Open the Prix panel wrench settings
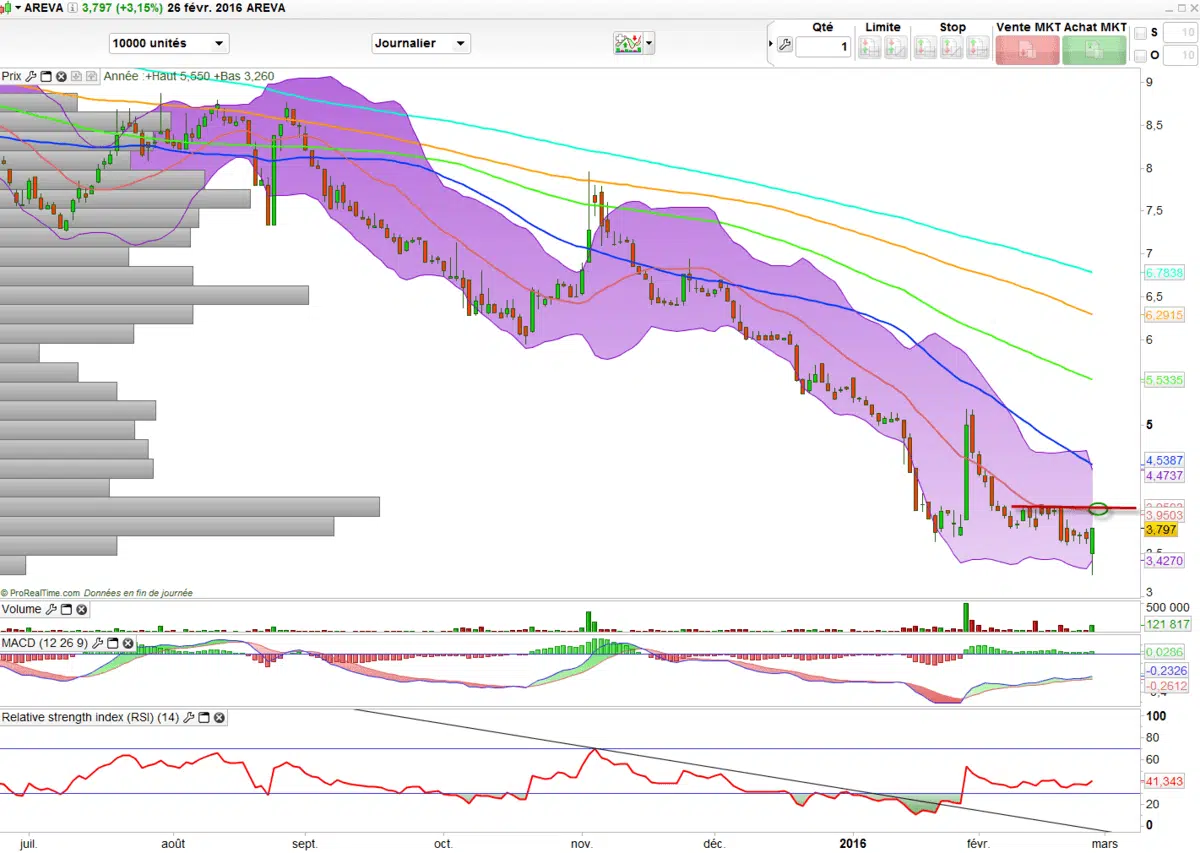This screenshot has width=1200, height=853. (x=31, y=76)
